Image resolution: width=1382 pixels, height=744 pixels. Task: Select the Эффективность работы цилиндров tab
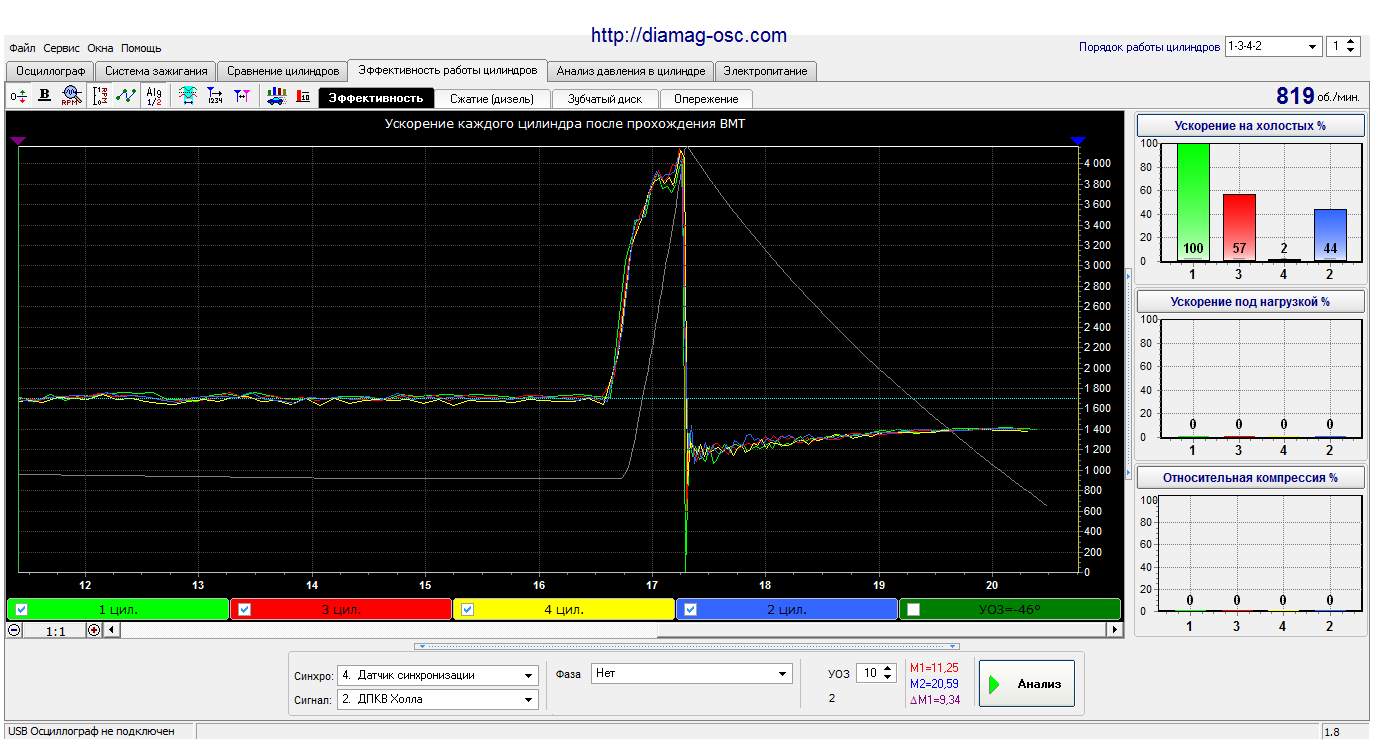(x=448, y=70)
